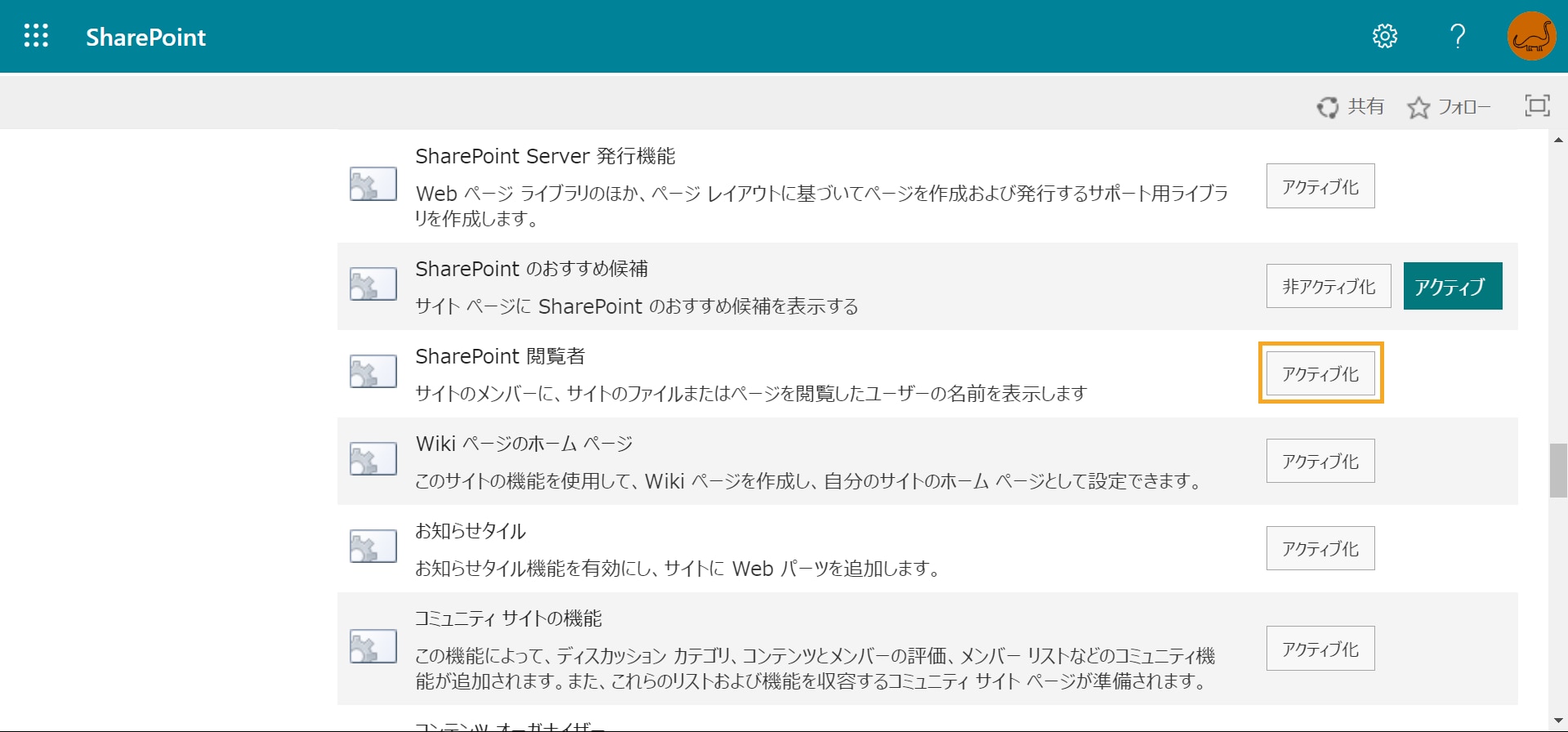Click アクティブ化 for SharePoint 閲覧者
Screen dimensions: 1568x732
pos(1320,373)
